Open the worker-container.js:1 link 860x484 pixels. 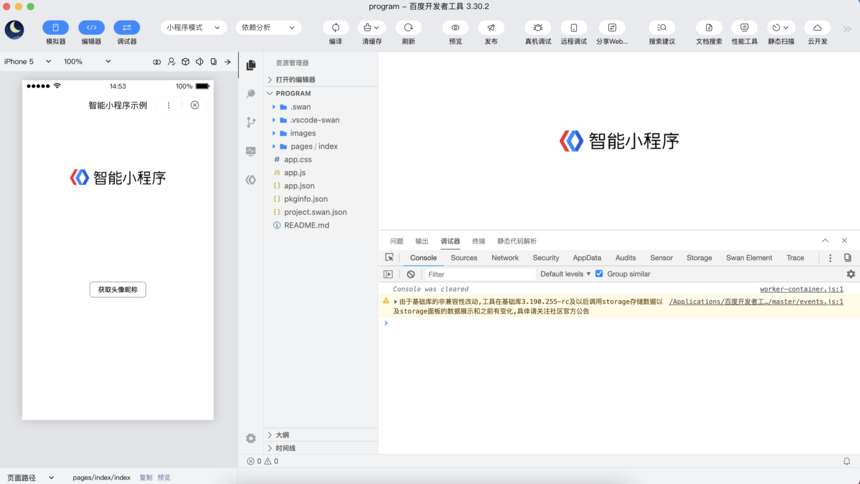point(801,289)
